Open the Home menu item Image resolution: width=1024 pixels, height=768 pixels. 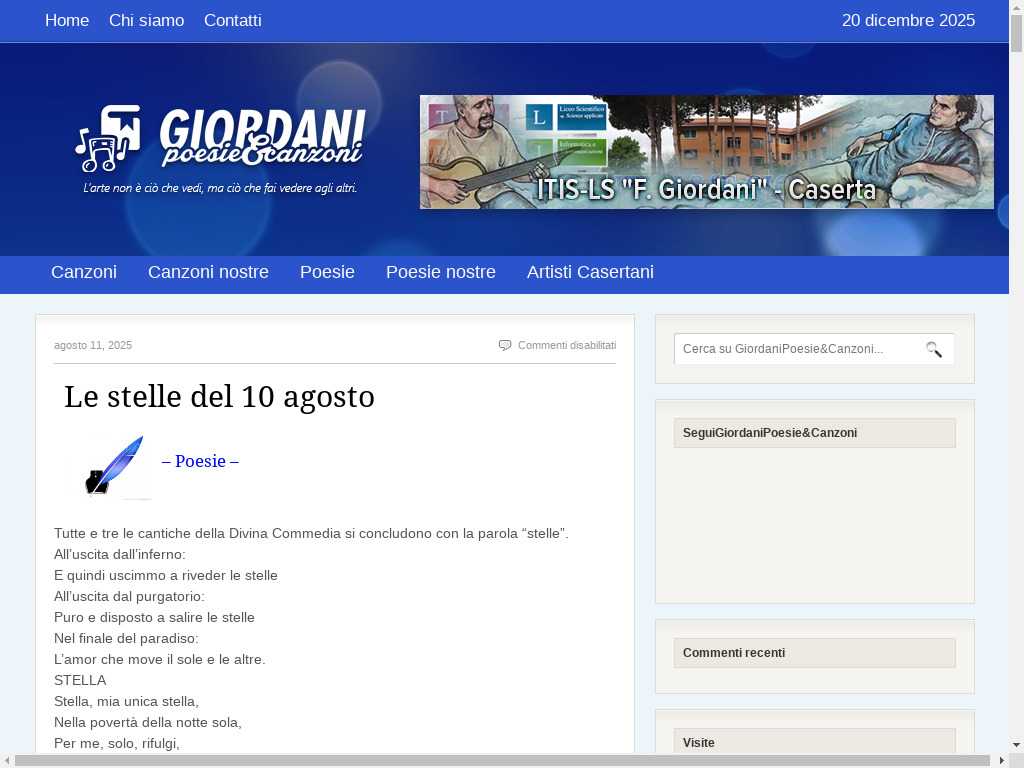pos(67,21)
